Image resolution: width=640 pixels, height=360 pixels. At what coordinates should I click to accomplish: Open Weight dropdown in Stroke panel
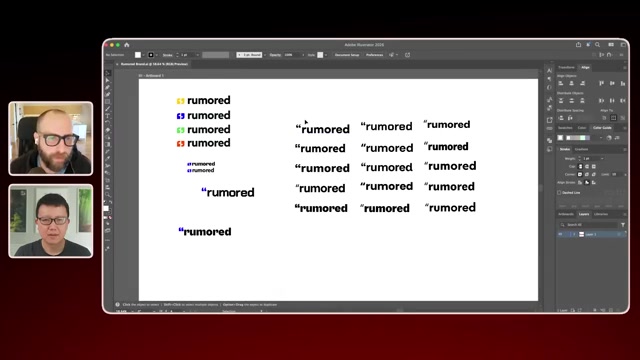tap(602, 158)
